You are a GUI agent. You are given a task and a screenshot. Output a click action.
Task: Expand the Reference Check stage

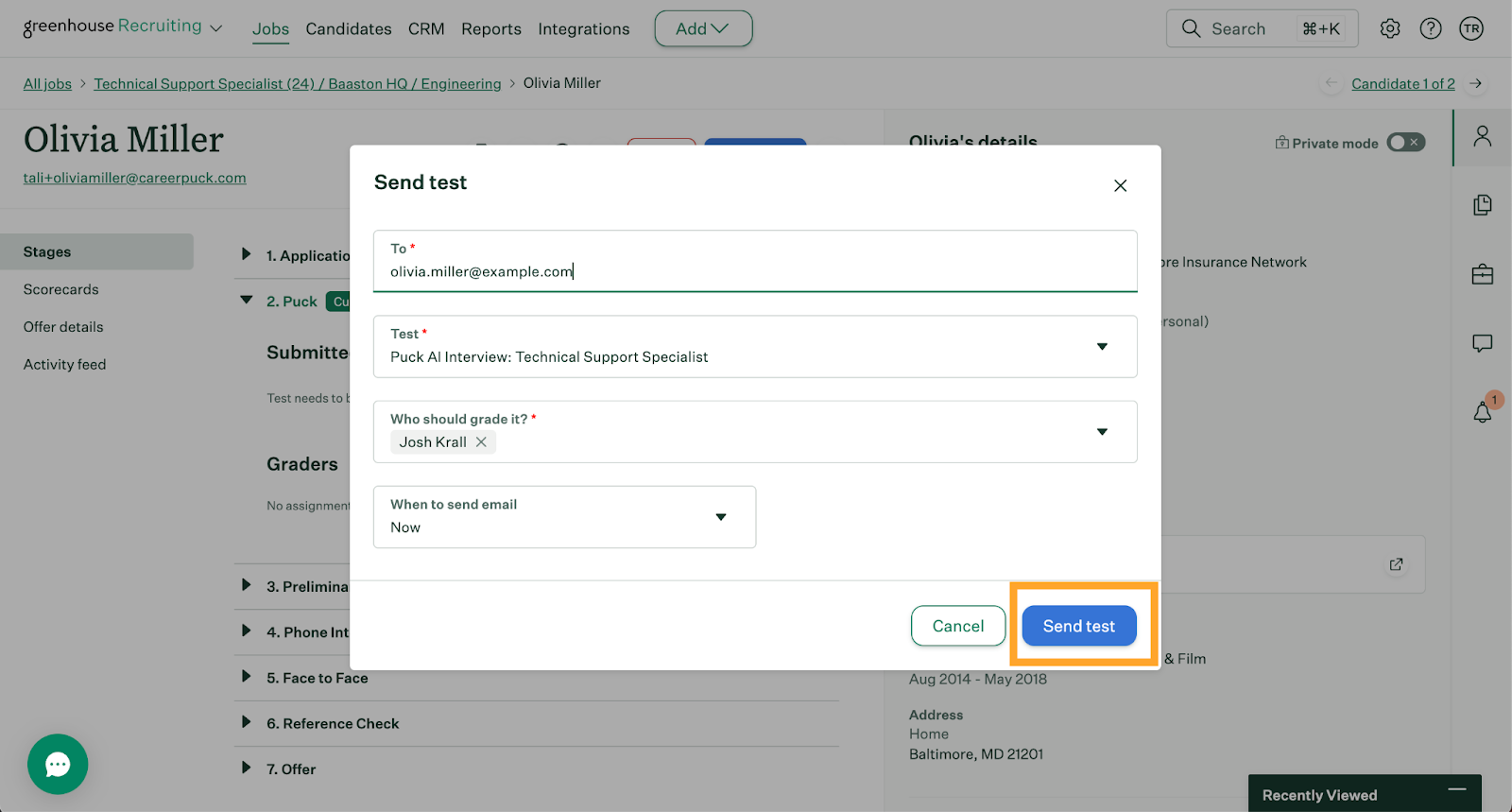pyautogui.click(x=247, y=723)
